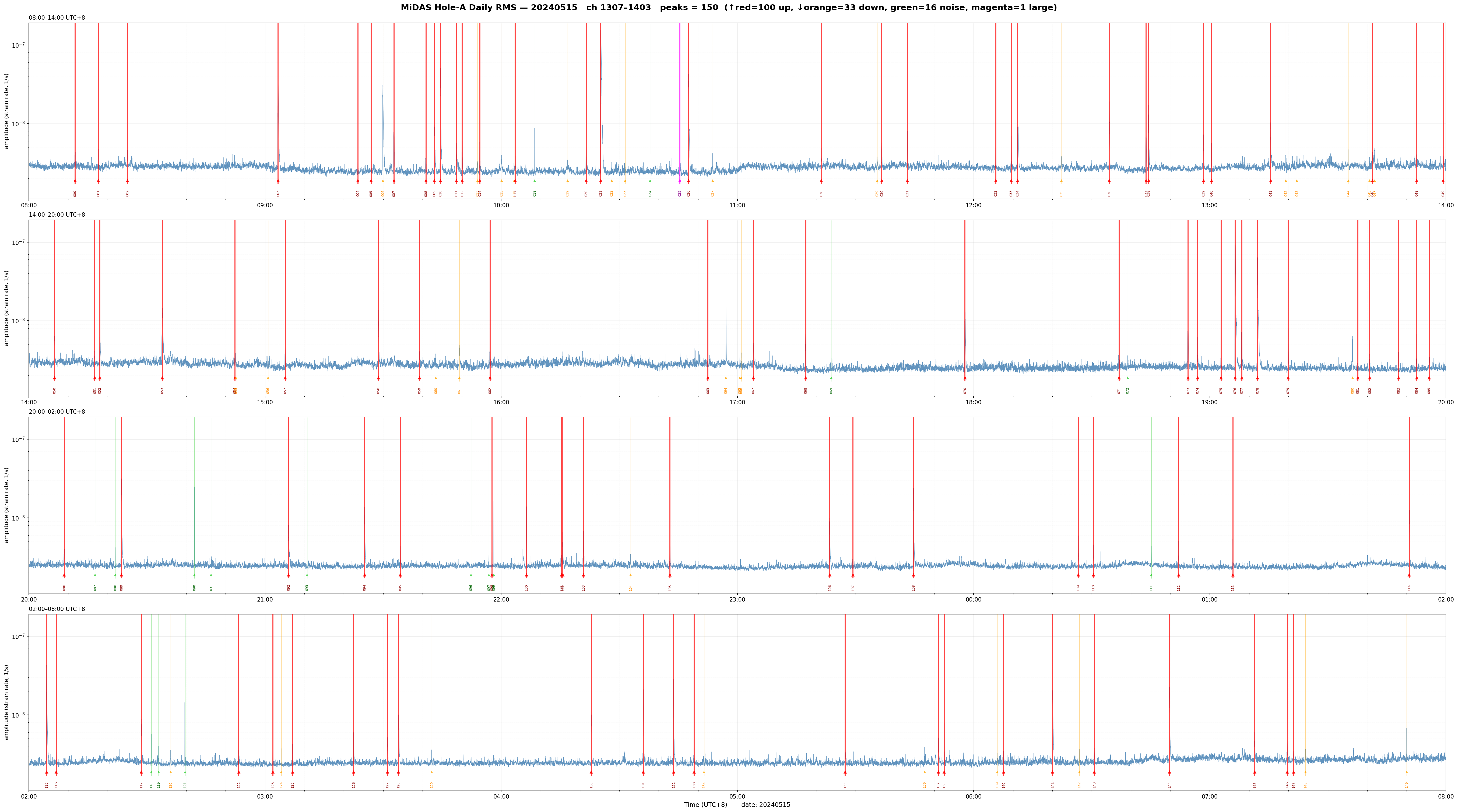Click the red peak marker labeled 000
The height and width of the screenshot is (812, 1458).
(x=75, y=181)
